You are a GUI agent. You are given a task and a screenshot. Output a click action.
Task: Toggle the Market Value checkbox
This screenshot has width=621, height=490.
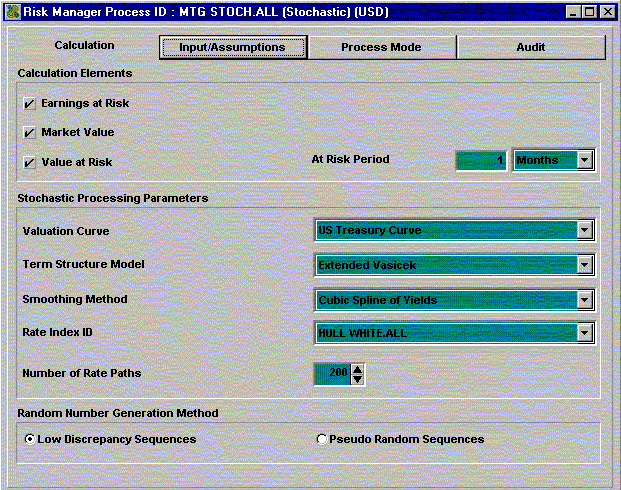29,133
